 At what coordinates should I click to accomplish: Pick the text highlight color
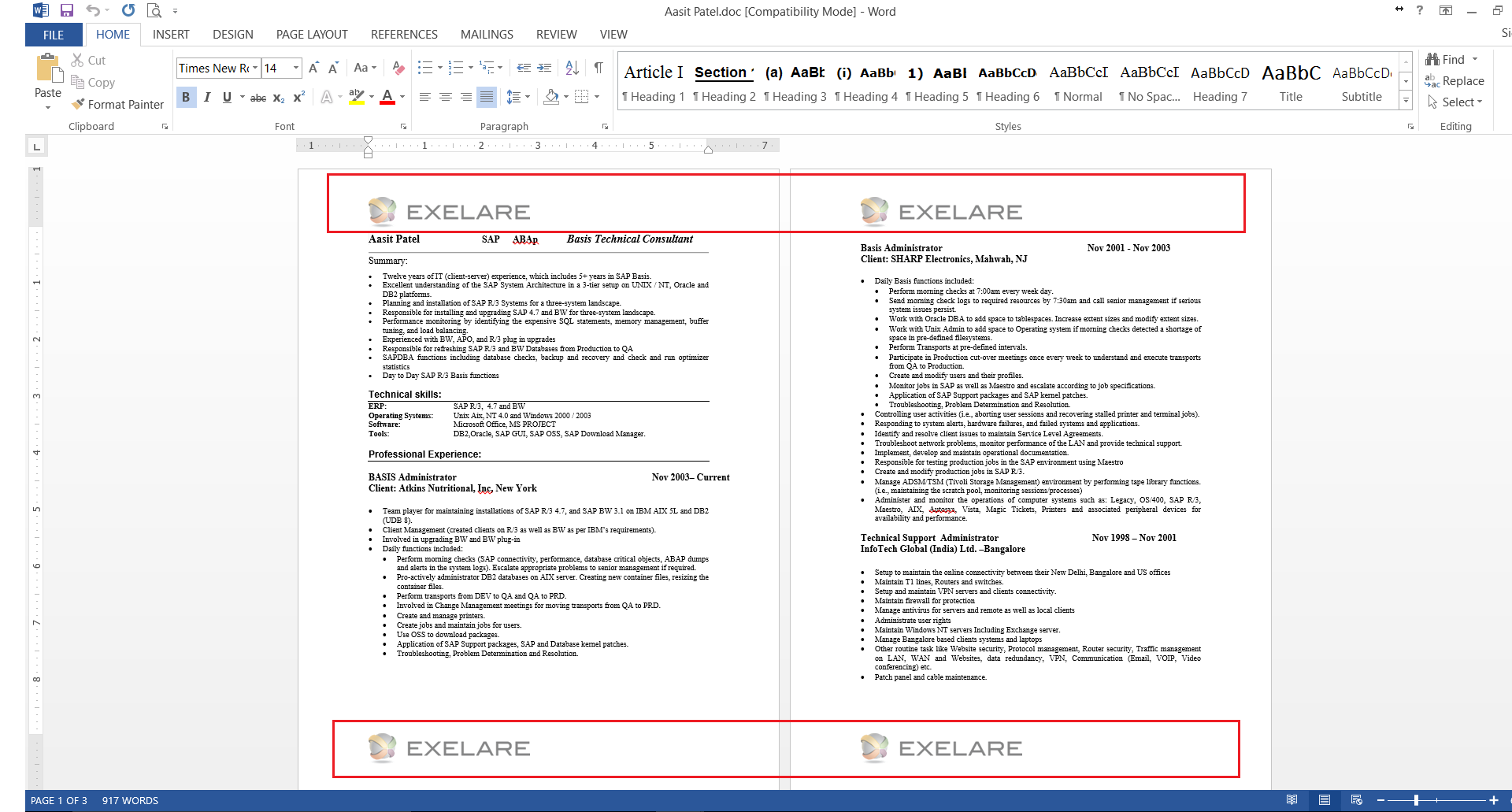tap(356, 97)
